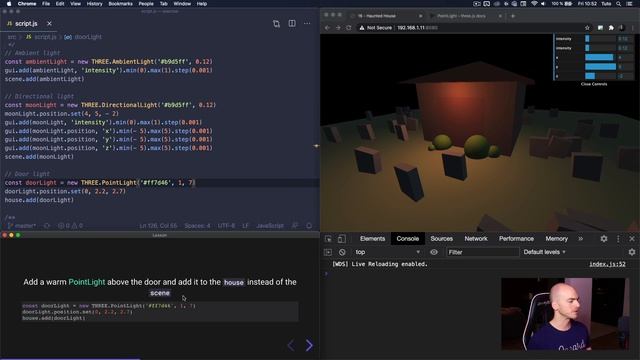Adjust y position slider in GUI panel
The height and width of the screenshot is (360, 640).
[600, 67]
